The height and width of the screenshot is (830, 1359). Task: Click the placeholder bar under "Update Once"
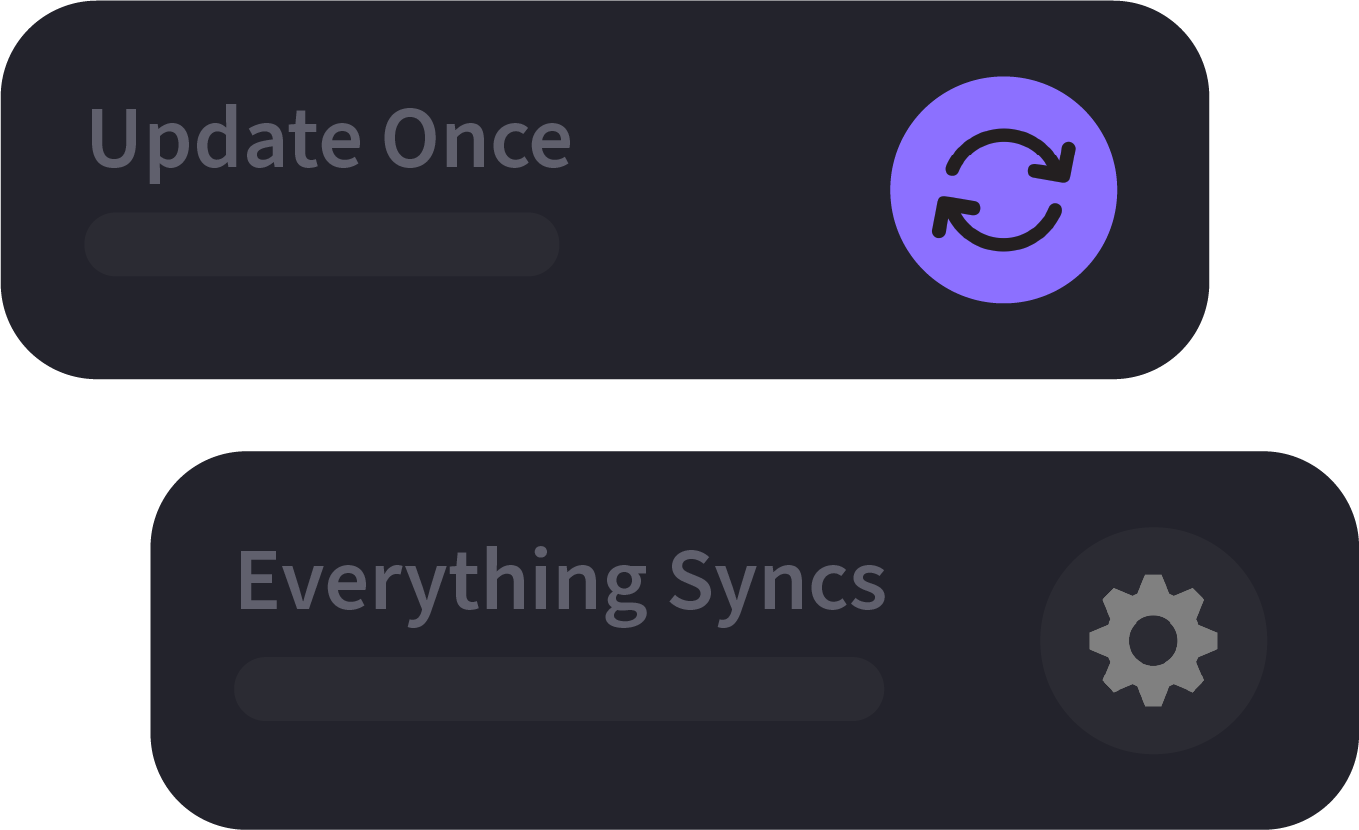tap(321, 244)
